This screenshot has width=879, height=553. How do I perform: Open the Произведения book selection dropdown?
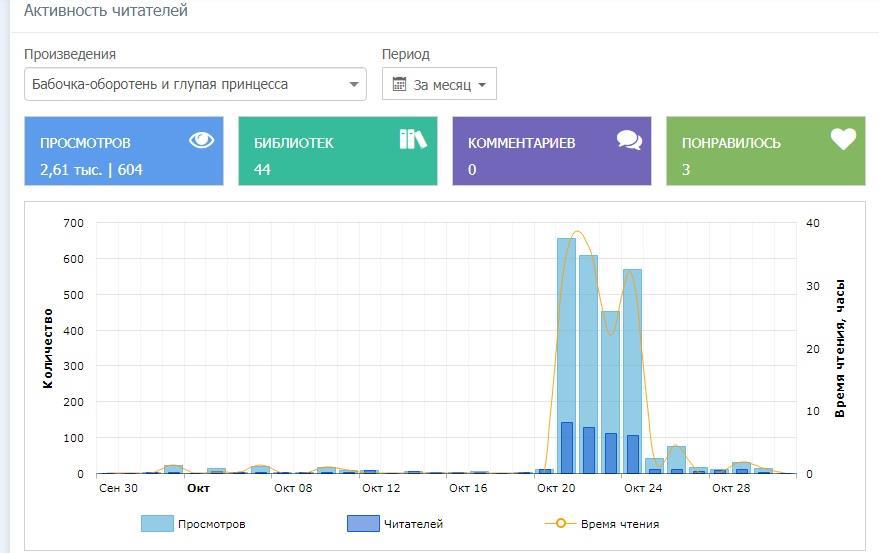tap(195, 85)
